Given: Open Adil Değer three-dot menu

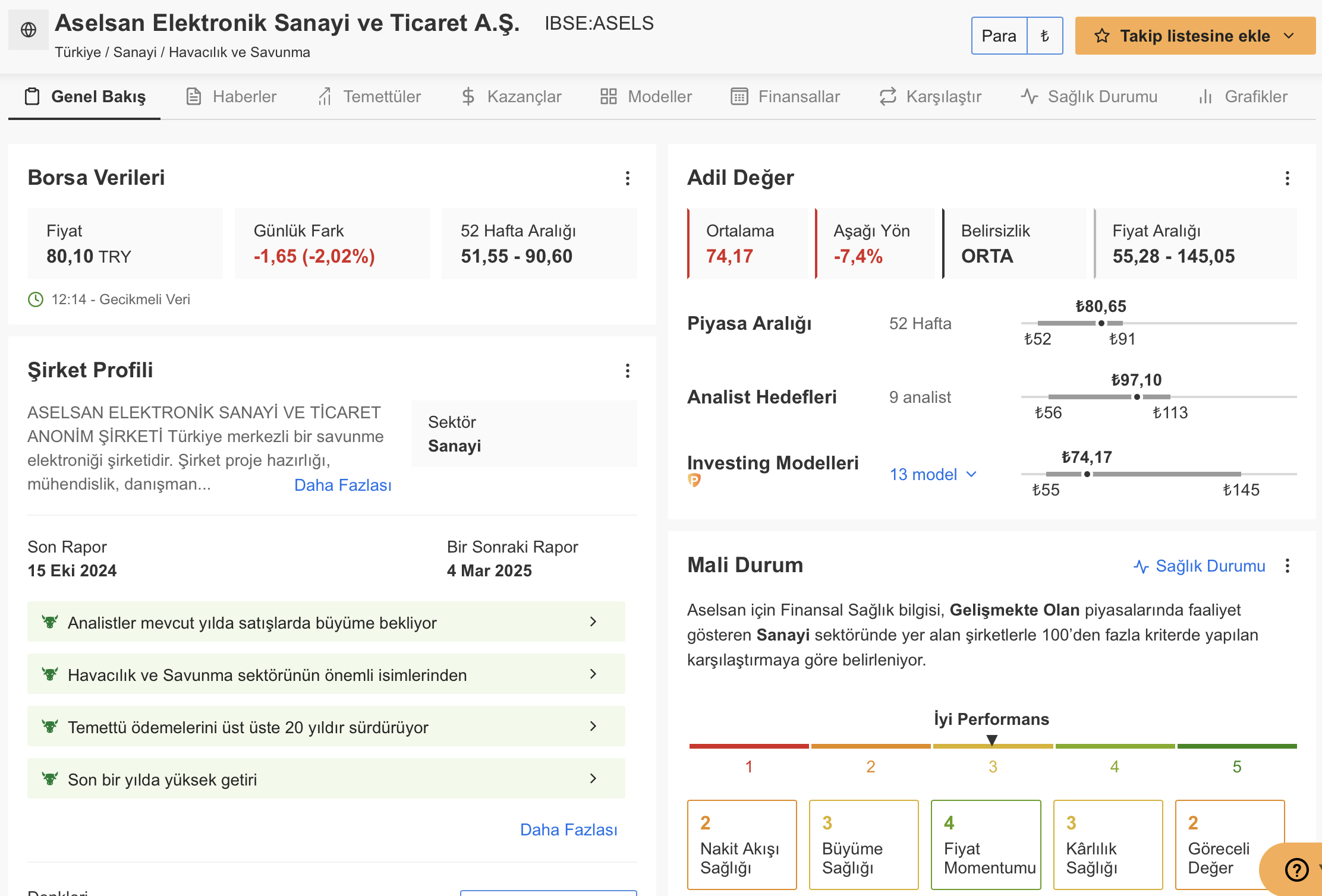Looking at the screenshot, I should 1287,178.
